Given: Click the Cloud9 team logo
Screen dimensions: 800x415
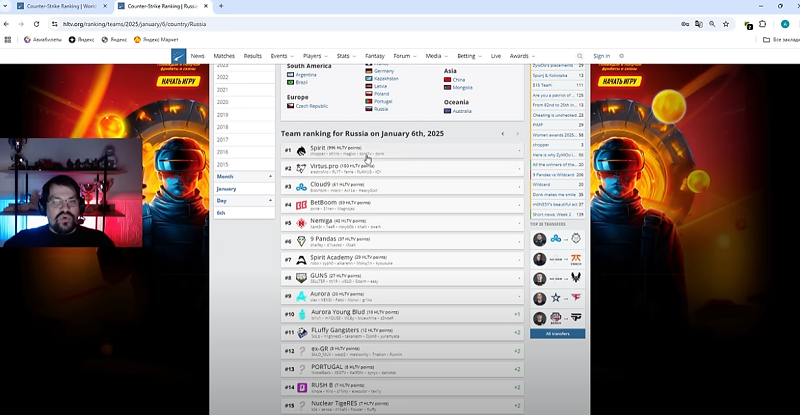Looking at the screenshot, I should (x=302, y=187).
